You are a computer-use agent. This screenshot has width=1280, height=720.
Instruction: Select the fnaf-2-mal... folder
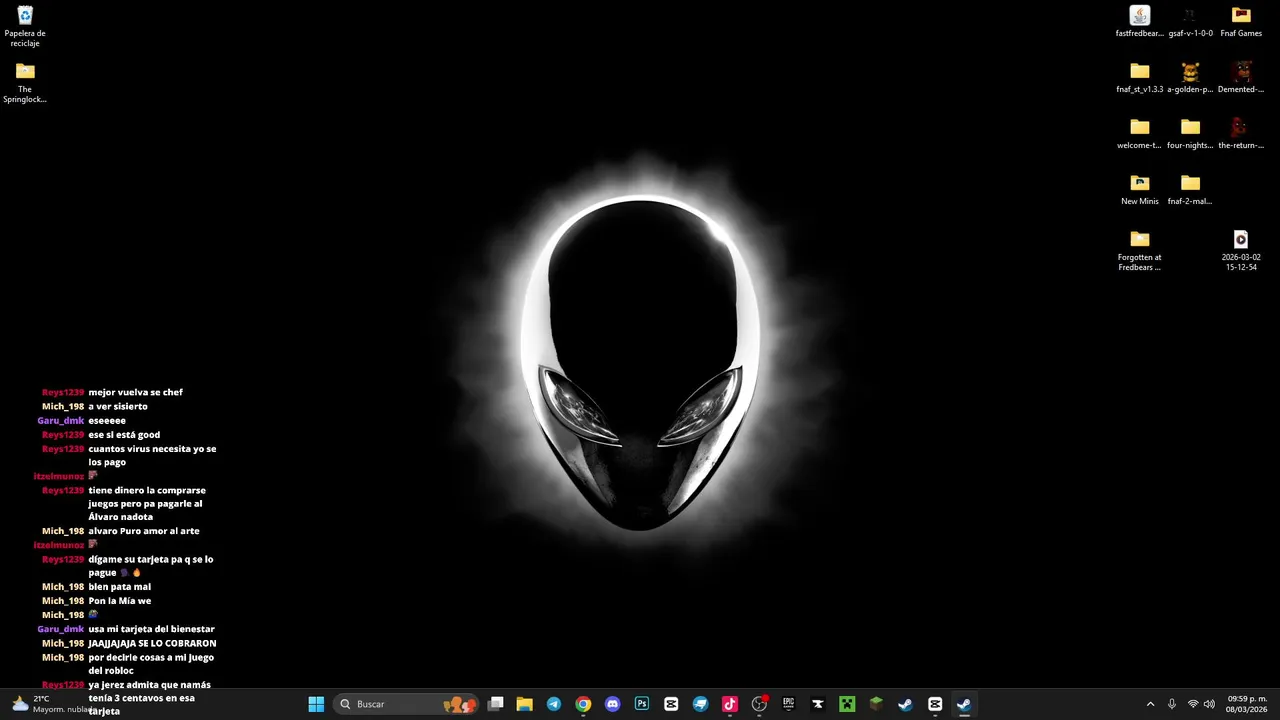(x=1190, y=190)
